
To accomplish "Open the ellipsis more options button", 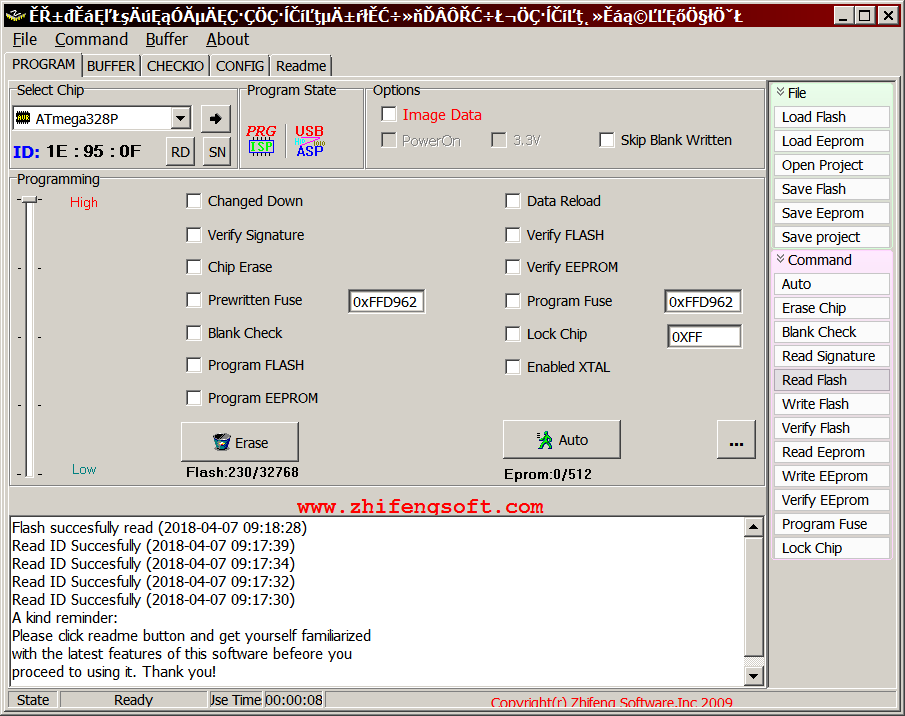I will (x=736, y=440).
